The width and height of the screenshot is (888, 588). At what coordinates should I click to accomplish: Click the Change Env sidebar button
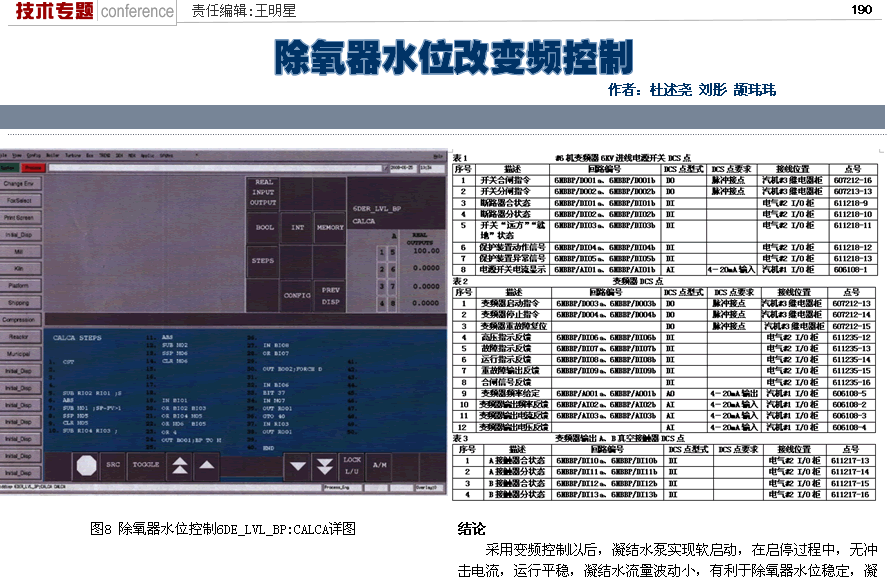(x=20, y=184)
